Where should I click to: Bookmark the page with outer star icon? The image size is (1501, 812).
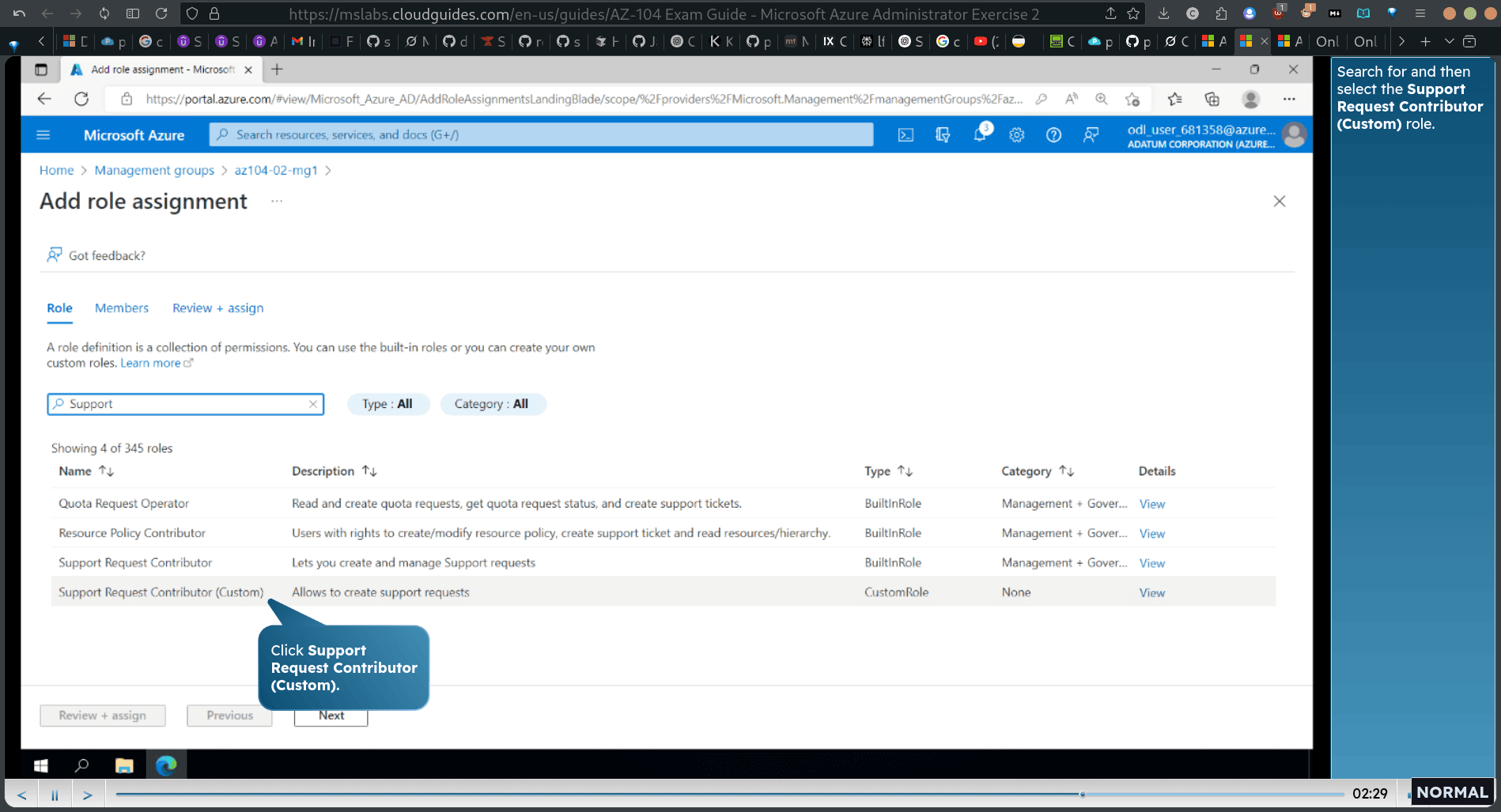pos(1133,13)
